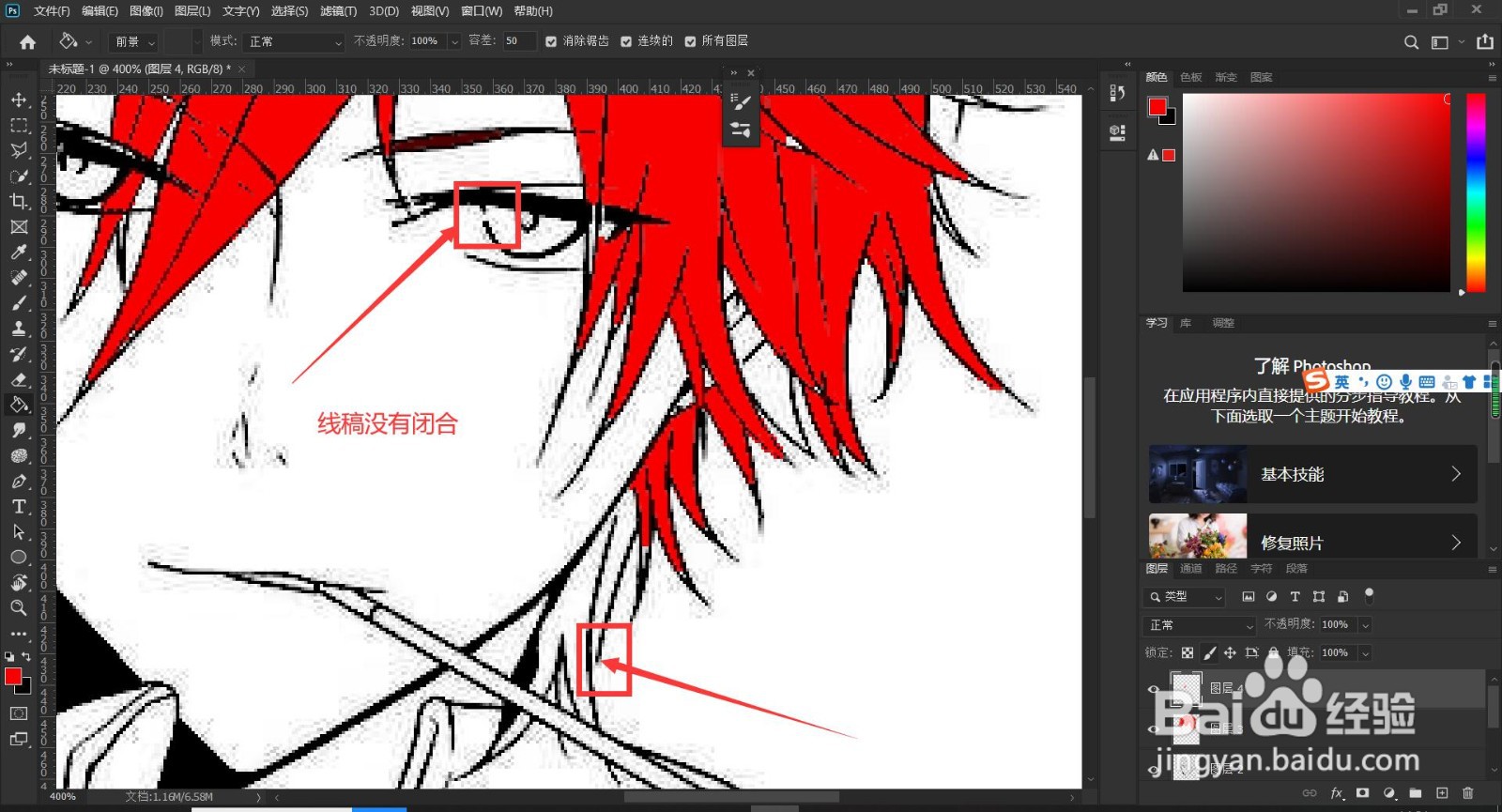Select the Polygonal Lasso tool
This screenshot has height=812, width=1502.
click(19, 150)
